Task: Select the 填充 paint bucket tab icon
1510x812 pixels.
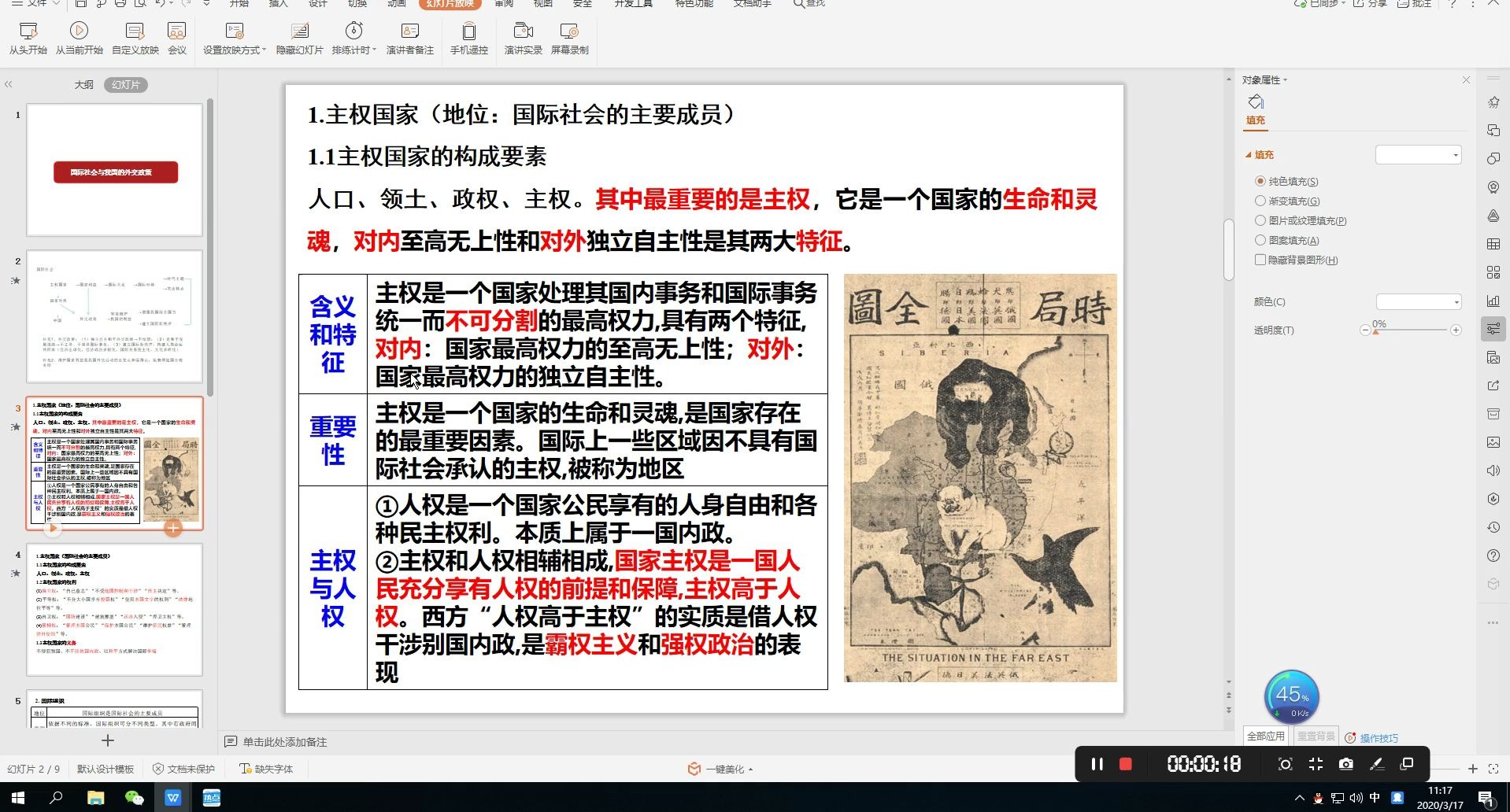Action: [x=1256, y=102]
